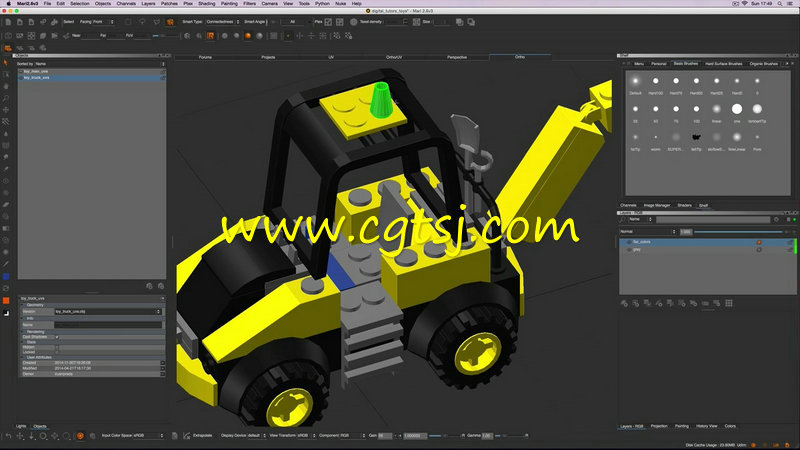Toggle the mask indicator on grey layer
The image size is (800, 450).
pyautogui.click(x=759, y=250)
